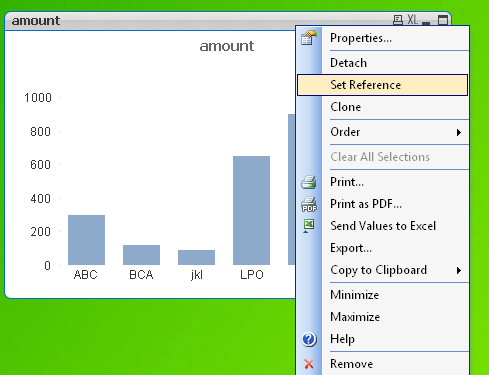Select Help in the context menu
This screenshot has width=489, height=375.
(x=382, y=339)
